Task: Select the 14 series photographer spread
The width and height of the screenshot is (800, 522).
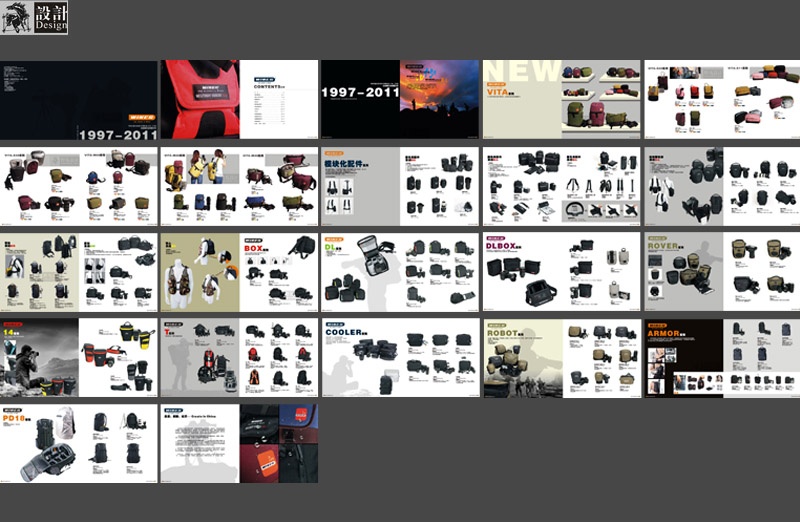Action: pos(79,358)
